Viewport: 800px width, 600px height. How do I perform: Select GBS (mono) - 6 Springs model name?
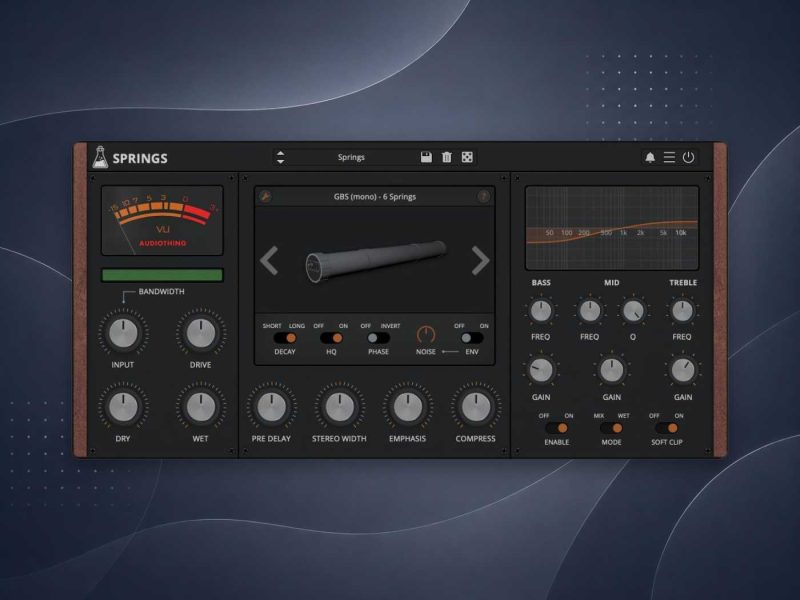pyautogui.click(x=374, y=196)
